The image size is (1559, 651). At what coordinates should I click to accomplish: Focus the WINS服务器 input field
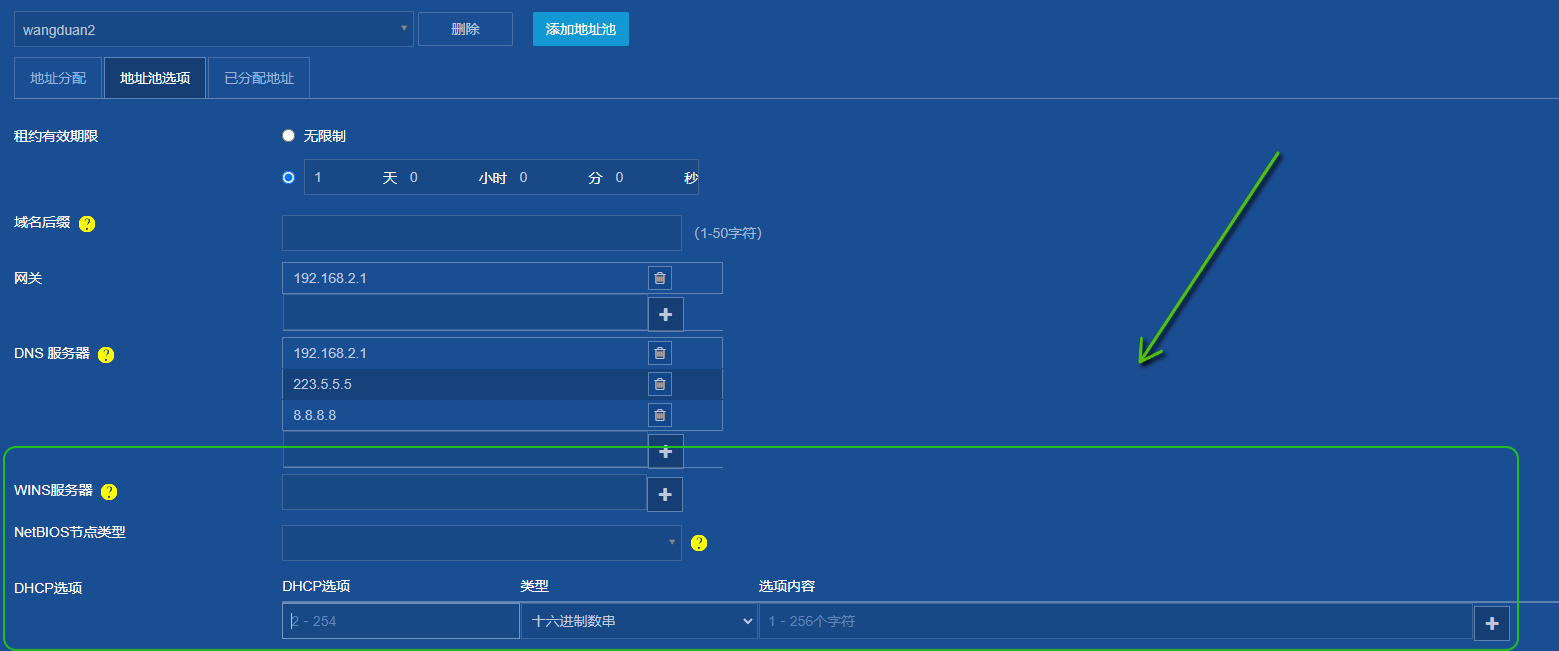tap(465, 492)
